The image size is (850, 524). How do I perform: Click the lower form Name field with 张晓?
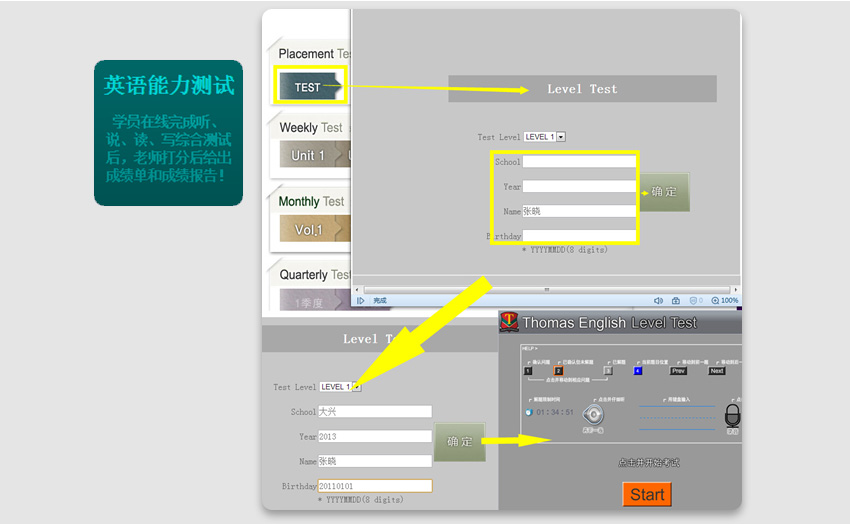(375, 461)
